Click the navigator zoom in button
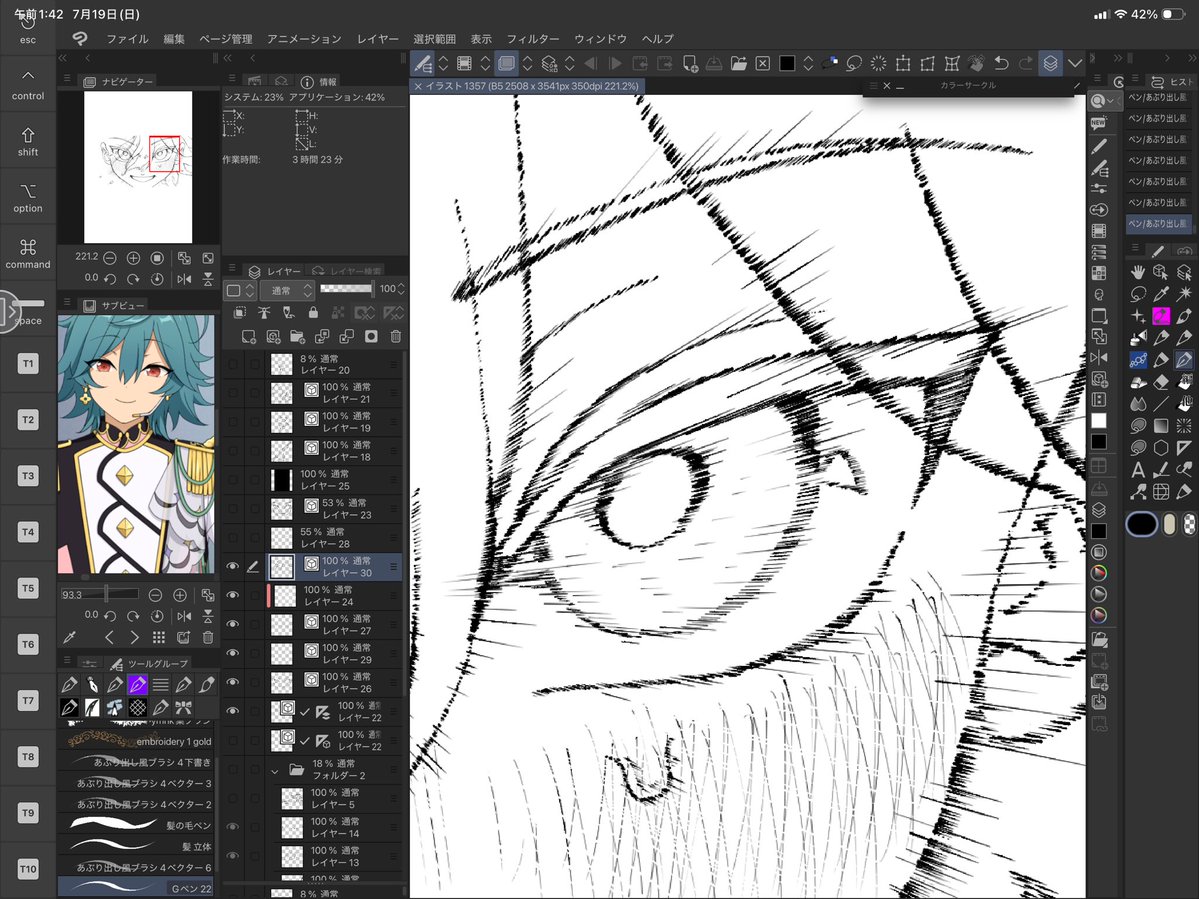1199x899 pixels. pyautogui.click(x=133, y=258)
